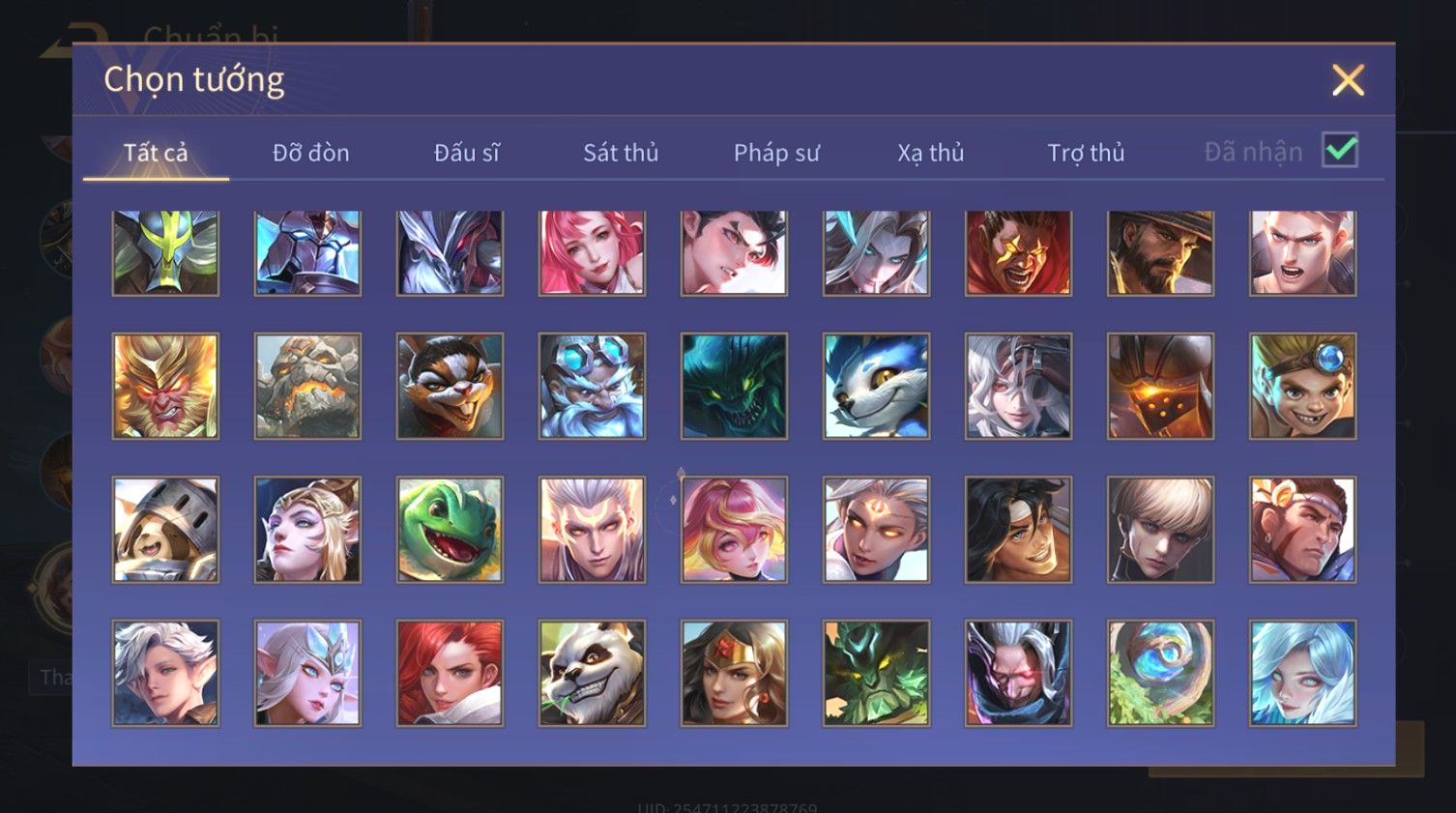
Task: Select the rock golem hero portrait
Action: [307, 387]
